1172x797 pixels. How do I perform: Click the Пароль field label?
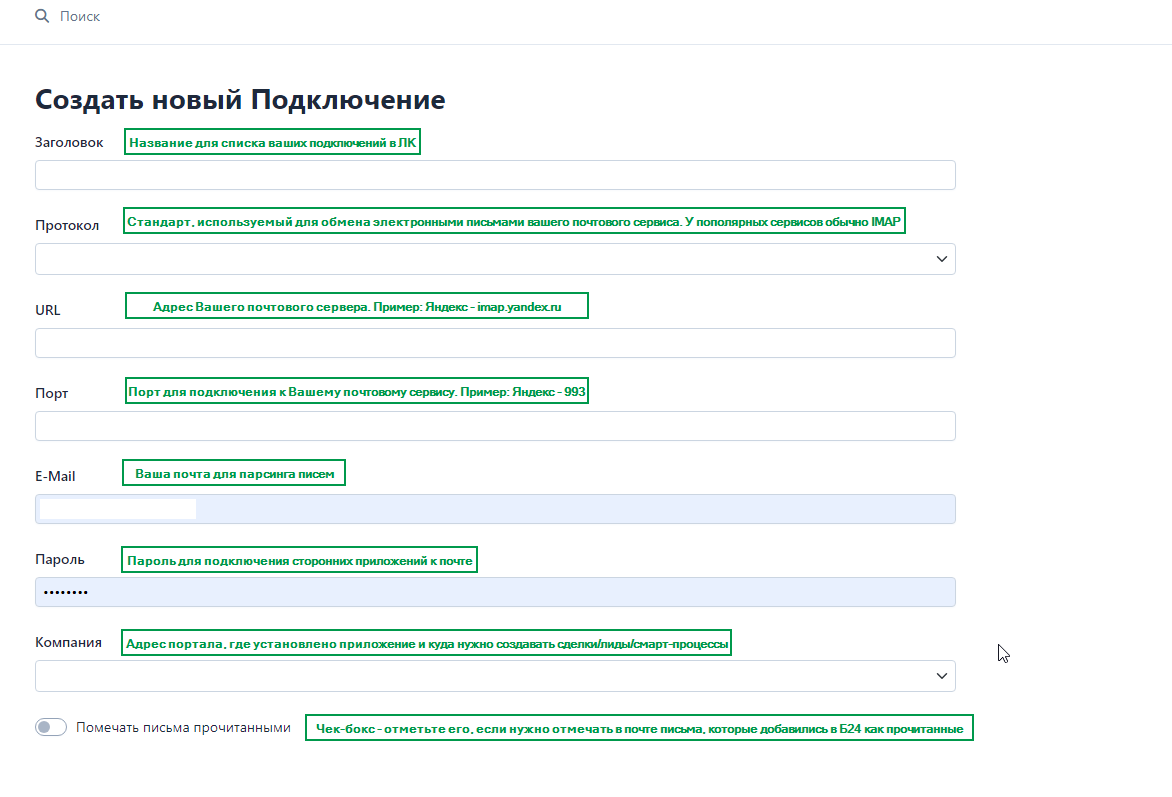click(60, 559)
